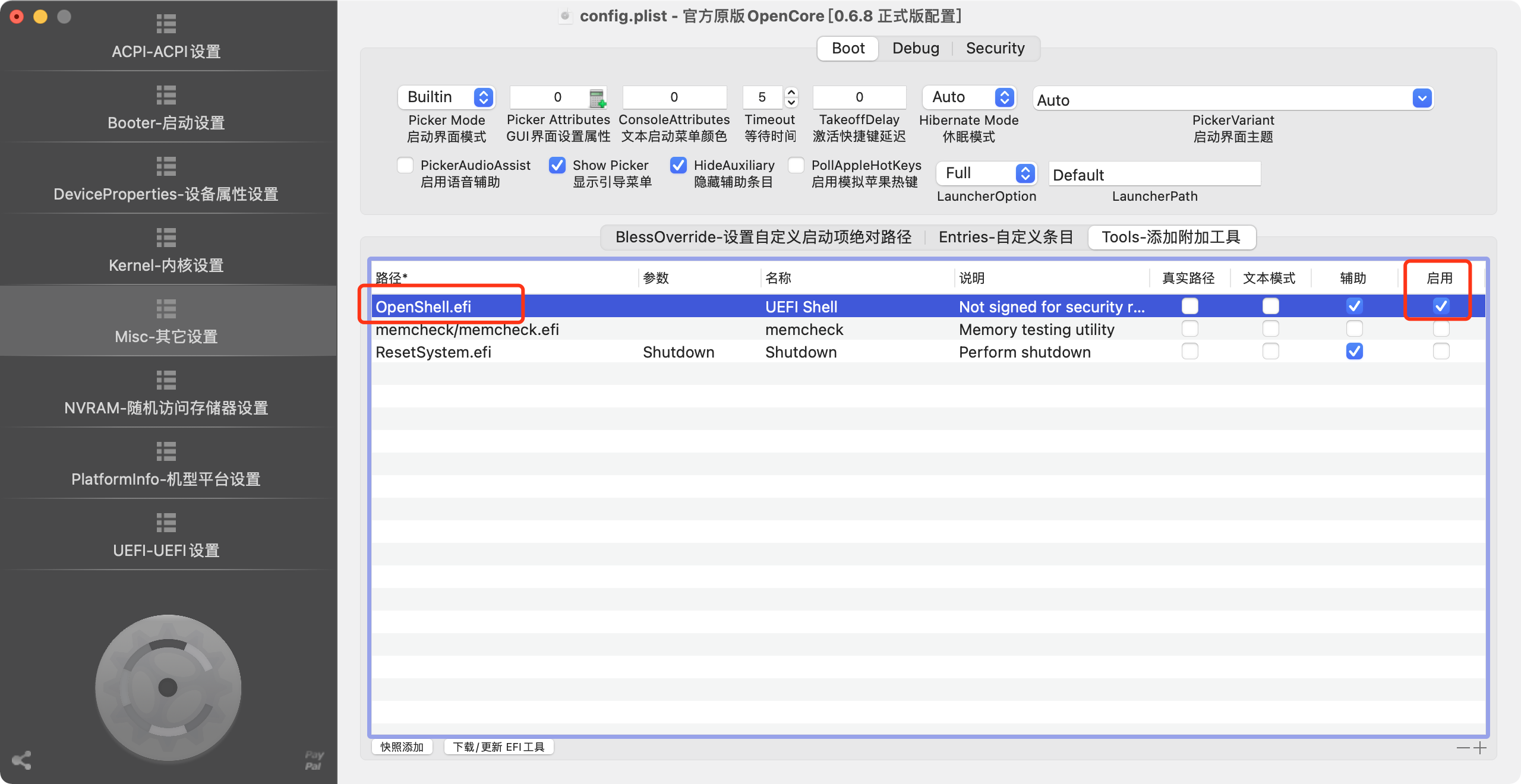
Task: Check 文本模式 checkbox for ResetSystem.efi row
Action: 1271,351
